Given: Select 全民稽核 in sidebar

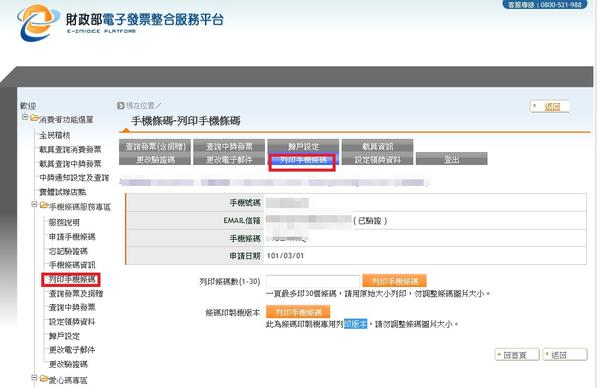Looking at the screenshot, I should click(55, 135).
